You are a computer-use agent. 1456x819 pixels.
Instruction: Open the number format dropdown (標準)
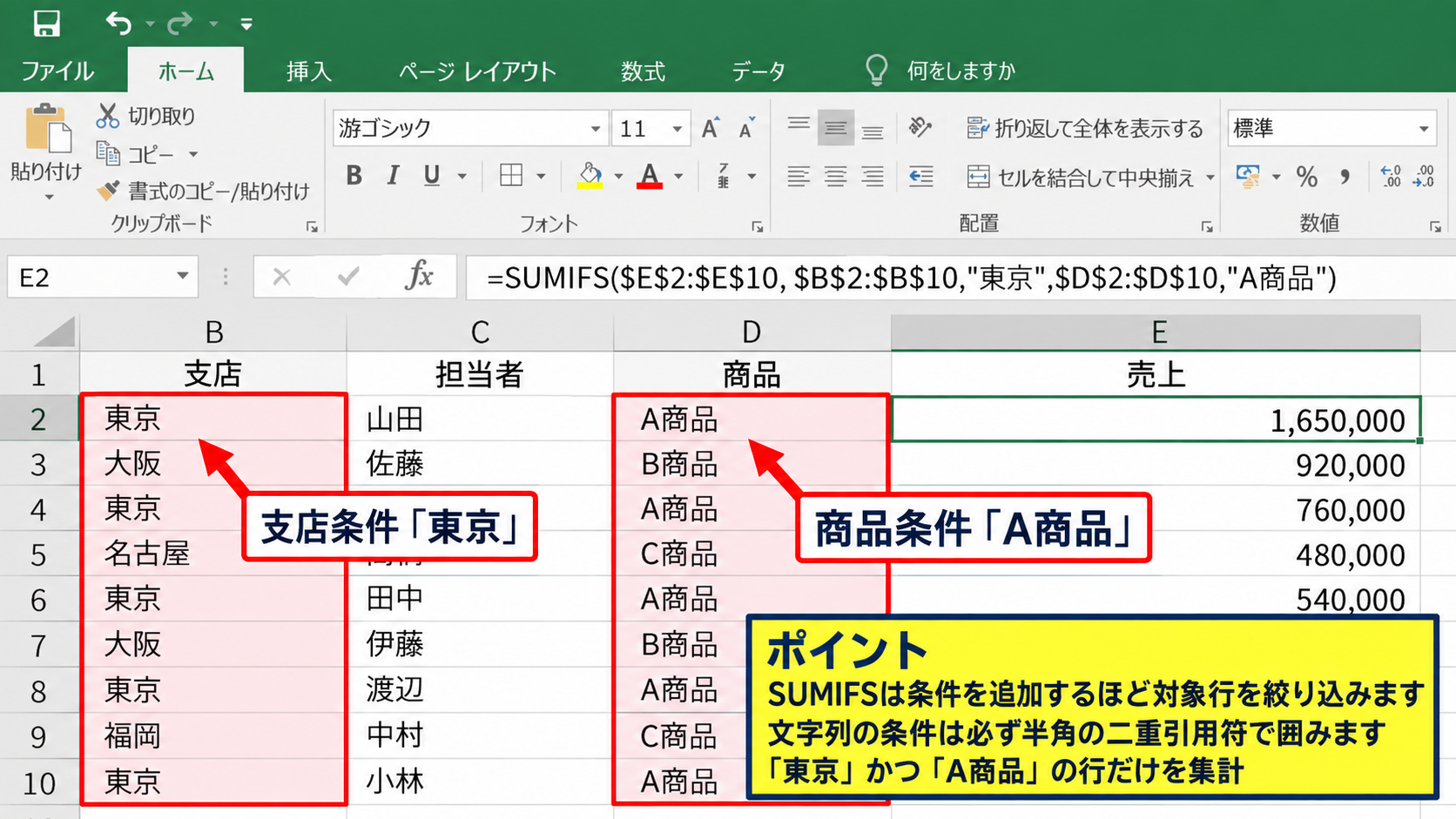(x=1424, y=129)
